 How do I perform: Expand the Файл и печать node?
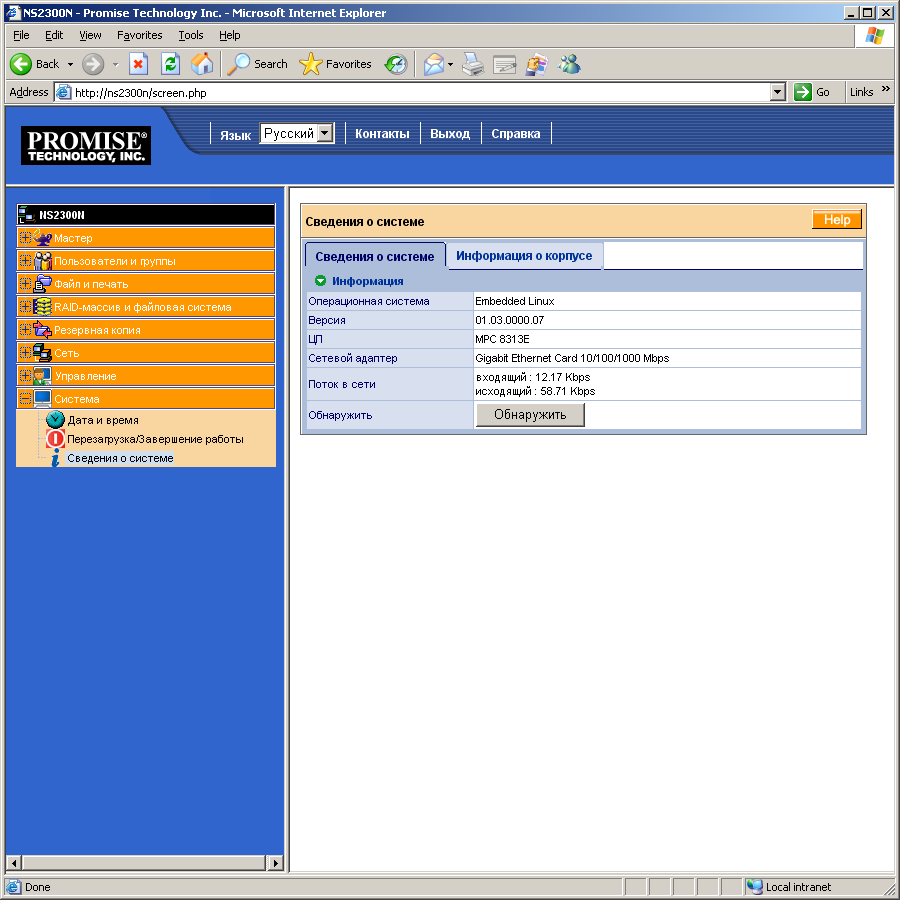tap(25, 284)
